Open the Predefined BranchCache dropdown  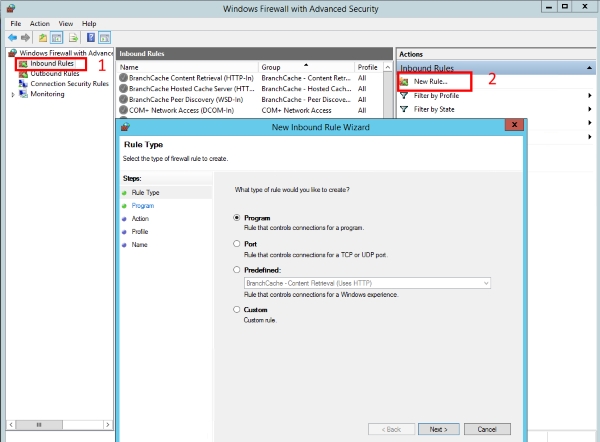coord(486,283)
